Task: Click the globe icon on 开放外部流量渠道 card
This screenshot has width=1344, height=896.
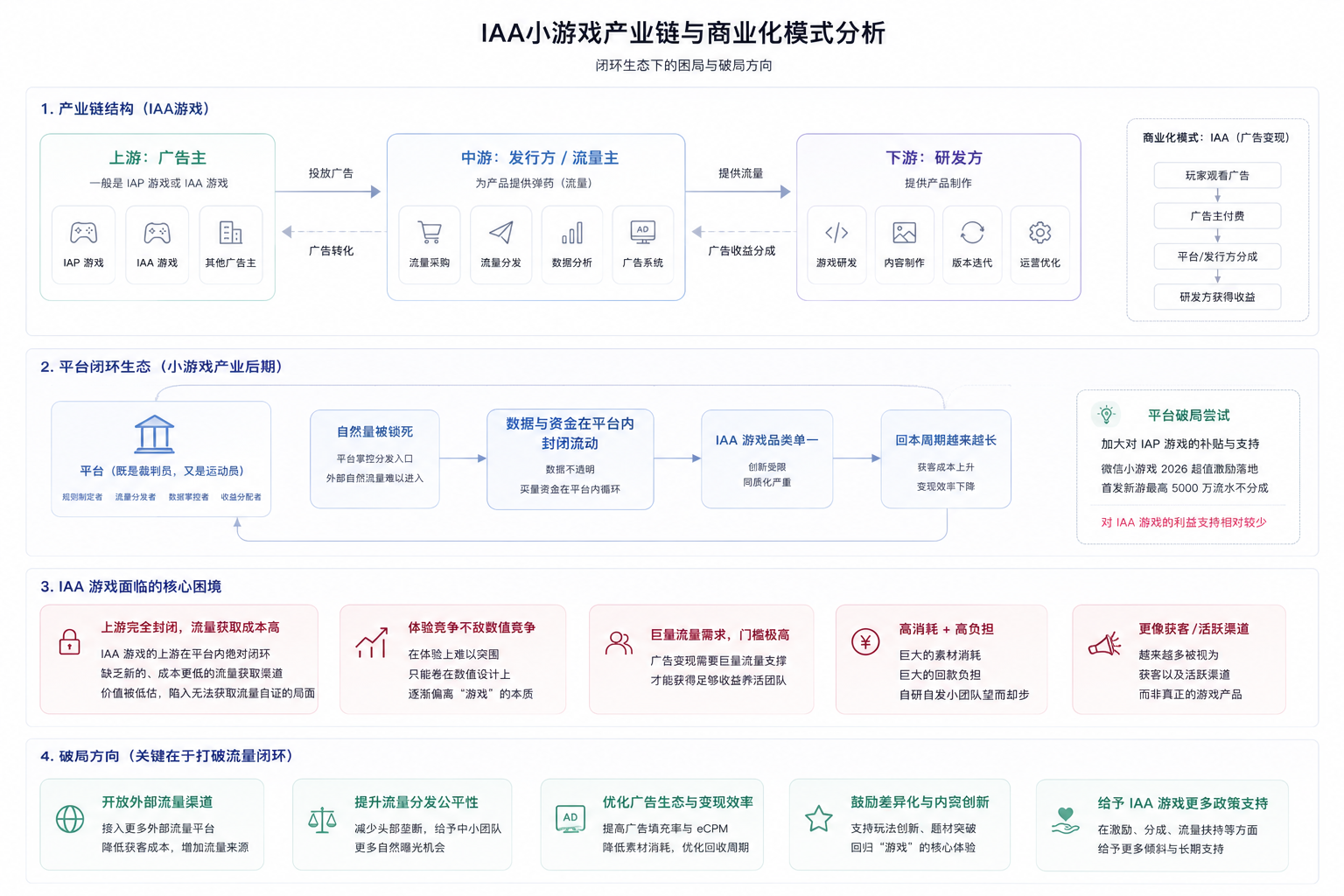Action: pyautogui.click(x=70, y=819)
